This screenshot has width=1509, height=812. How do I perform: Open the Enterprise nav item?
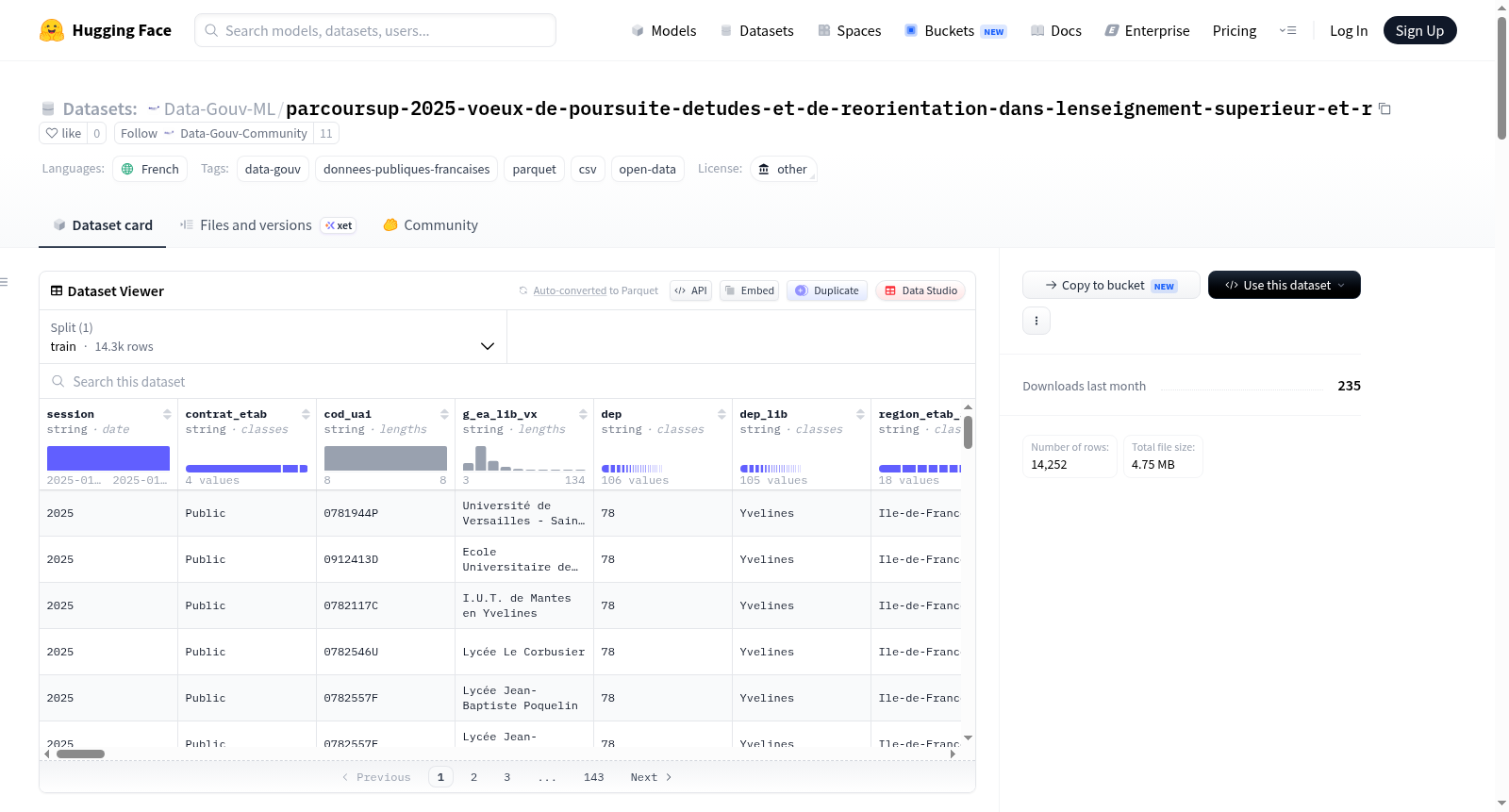[x=1147, y=30]
